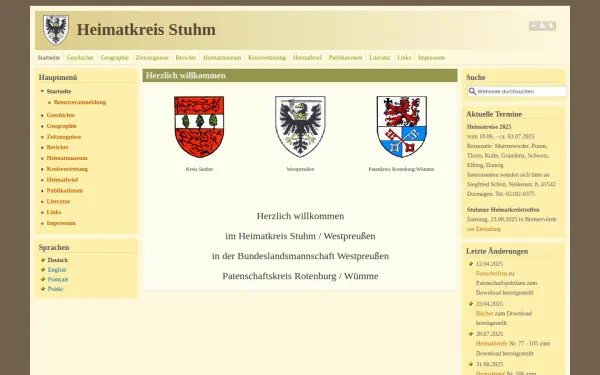Click the Kreis Stuhm coat of arms
This screenshot has width=600, height=375.
[199, 127]
